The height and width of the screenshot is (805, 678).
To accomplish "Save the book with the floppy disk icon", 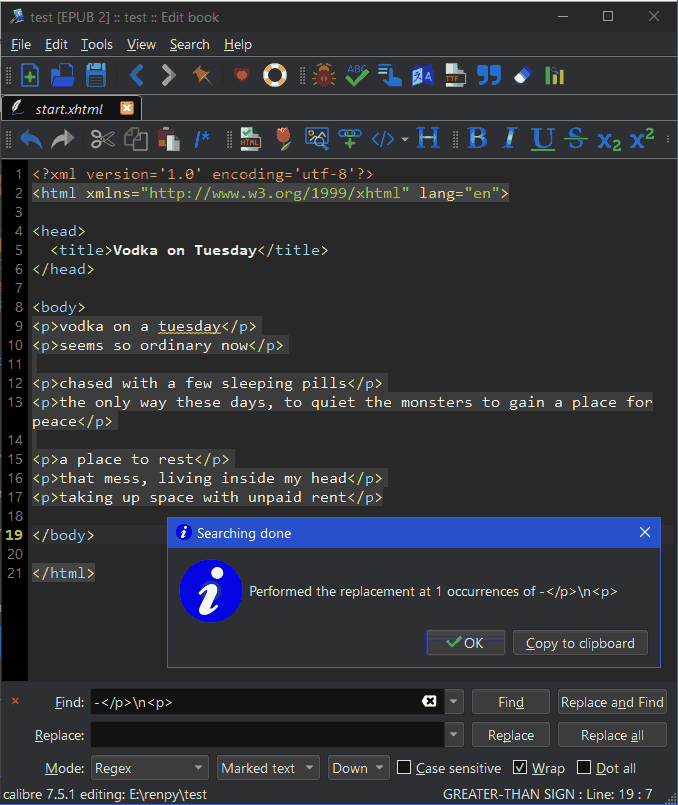I will click(x=96, y=75).
